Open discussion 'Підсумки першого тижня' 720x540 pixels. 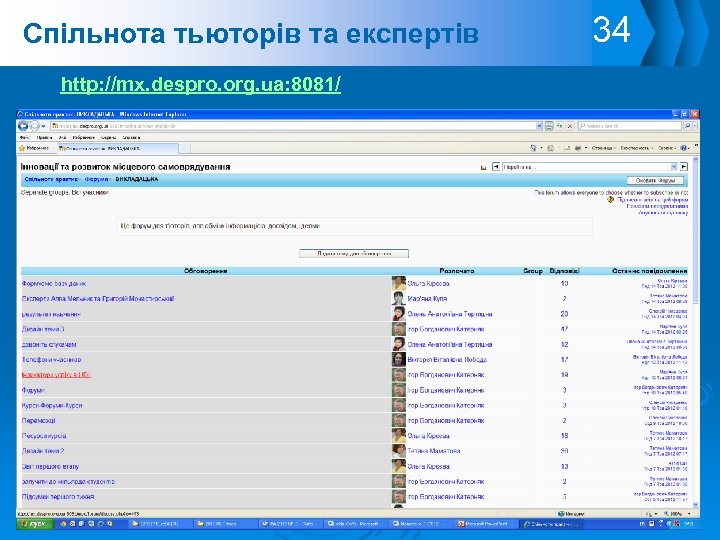58,497
